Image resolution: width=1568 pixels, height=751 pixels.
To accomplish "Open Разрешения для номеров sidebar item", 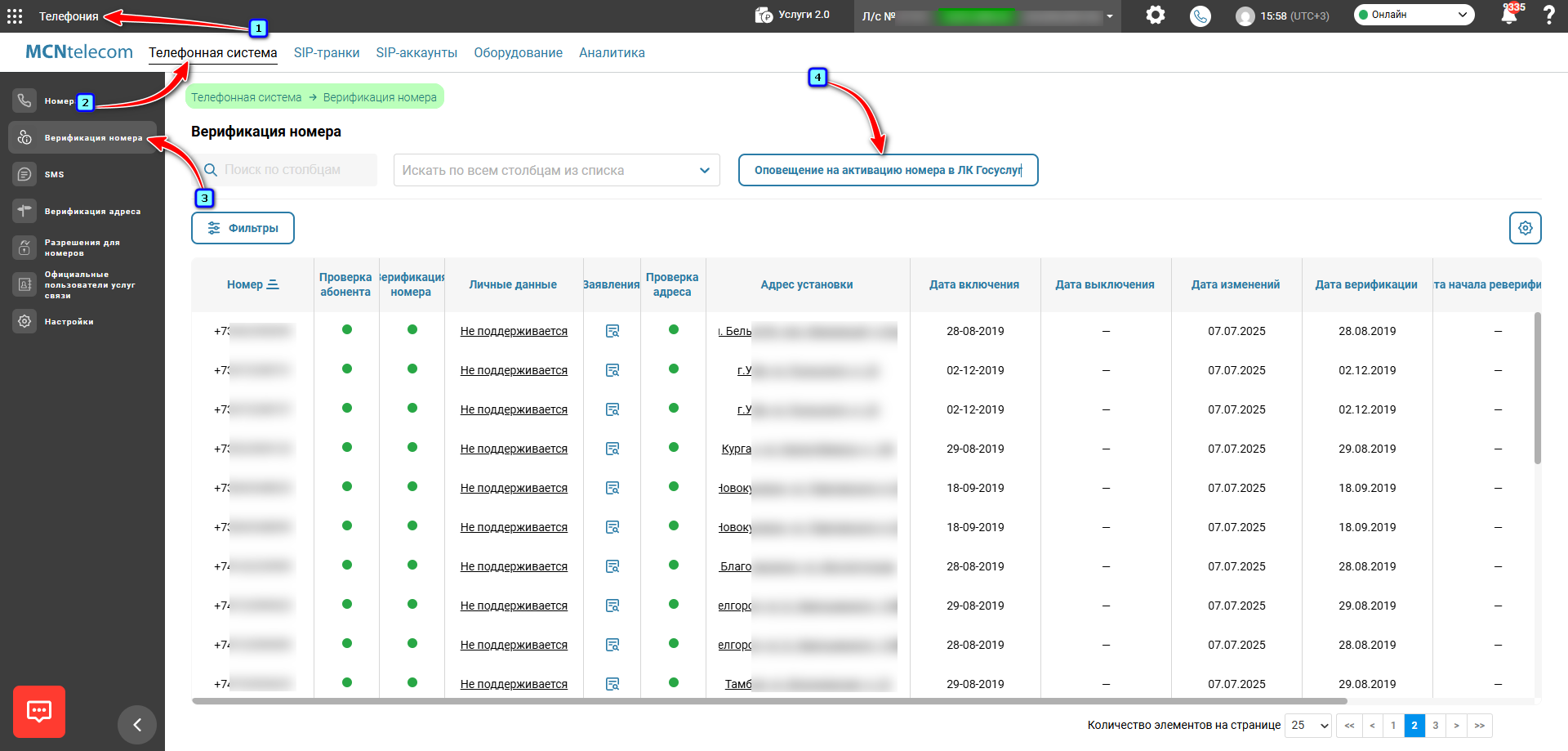I will (82, 248).
